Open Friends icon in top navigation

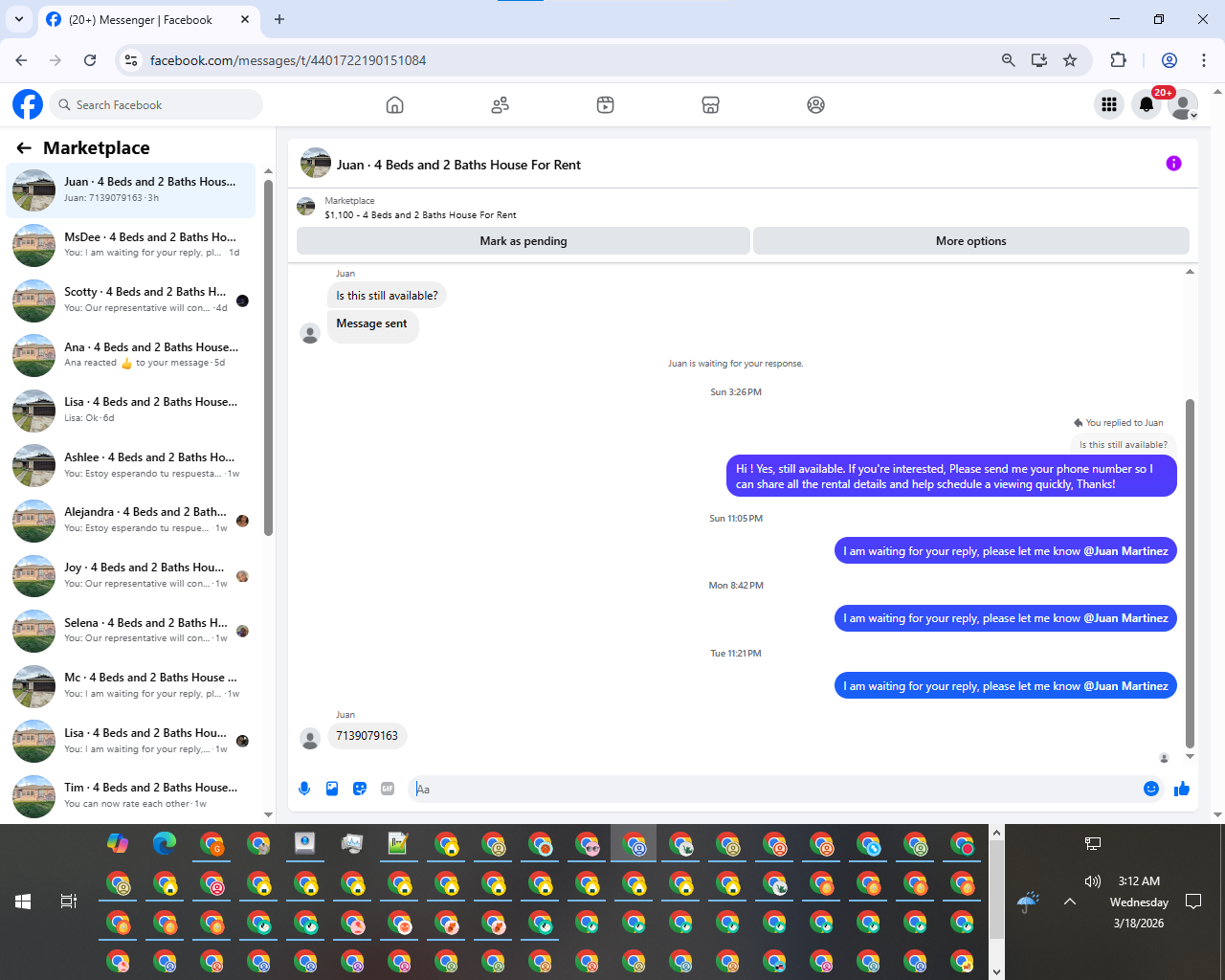point(500,105)
